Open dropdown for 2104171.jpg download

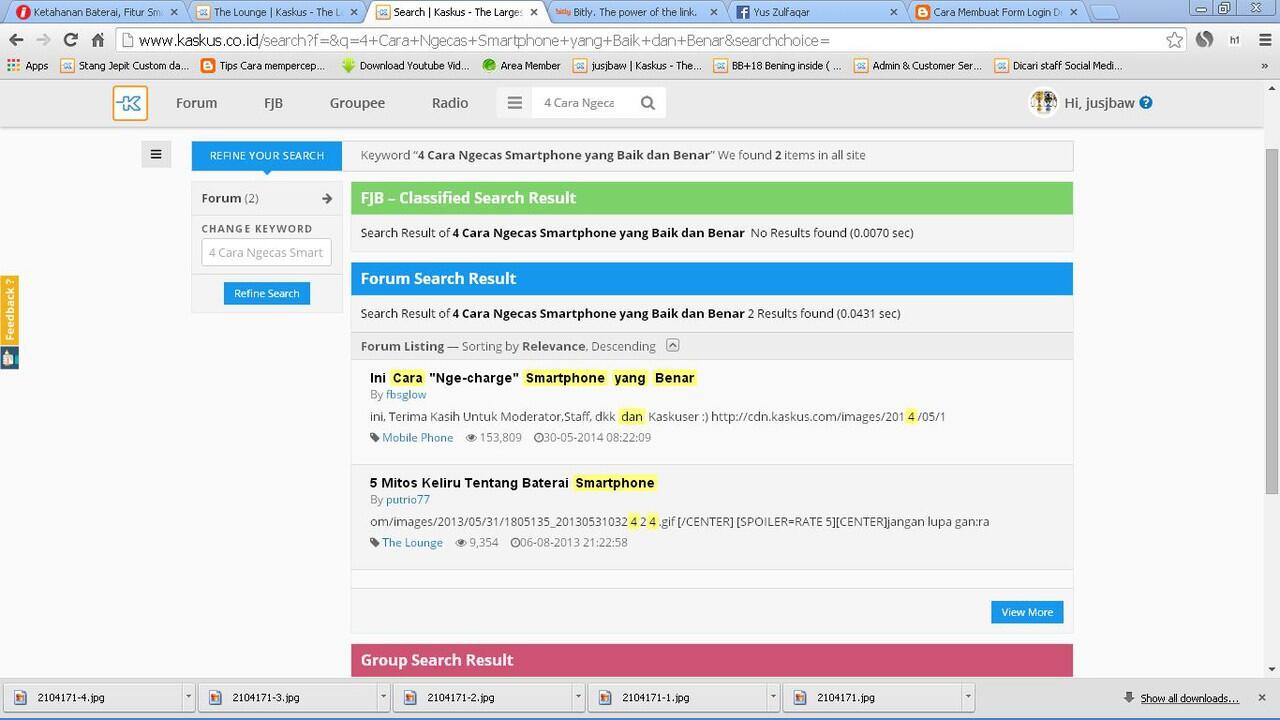967,697
